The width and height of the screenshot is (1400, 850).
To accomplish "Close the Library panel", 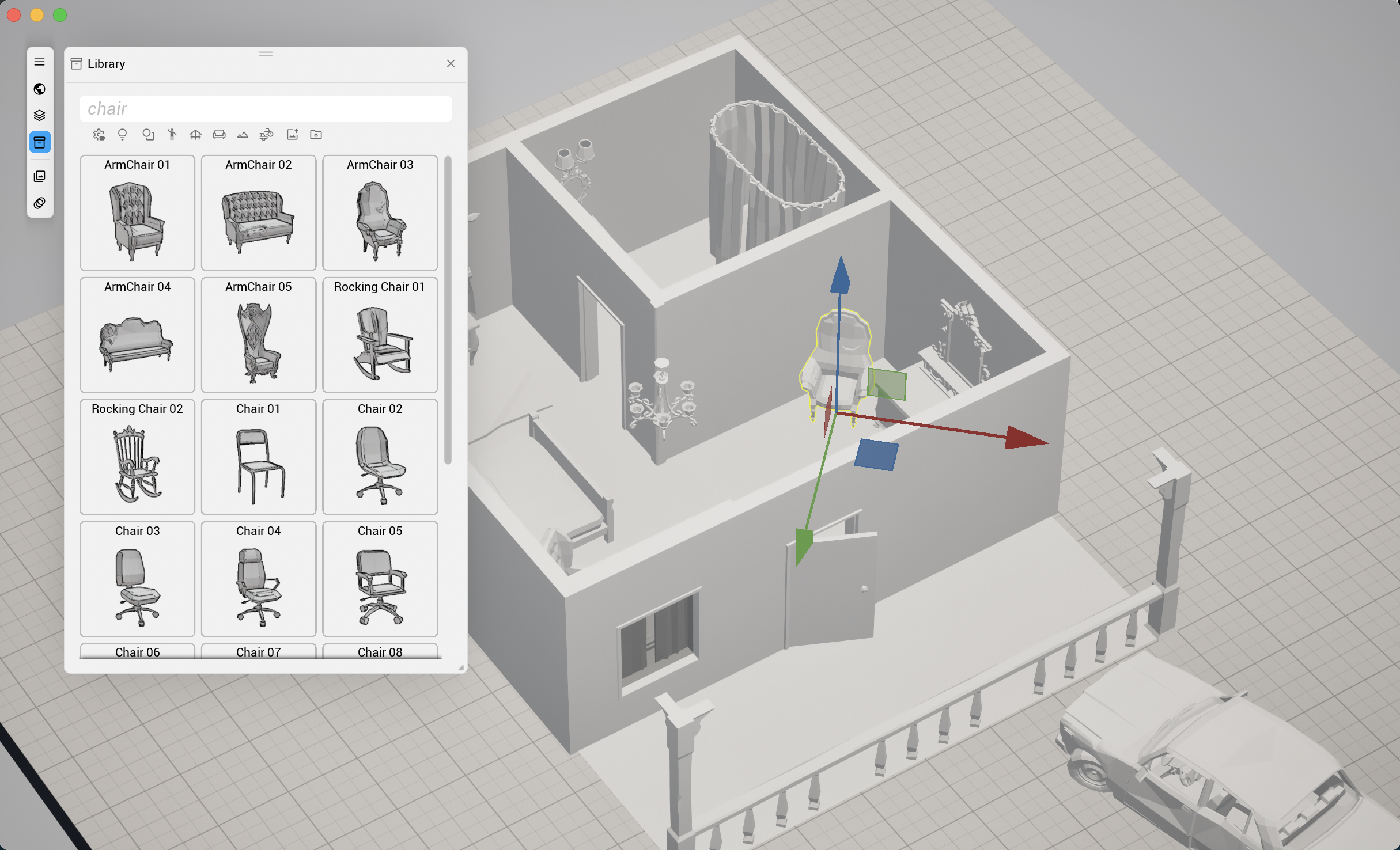I will 451,64.
